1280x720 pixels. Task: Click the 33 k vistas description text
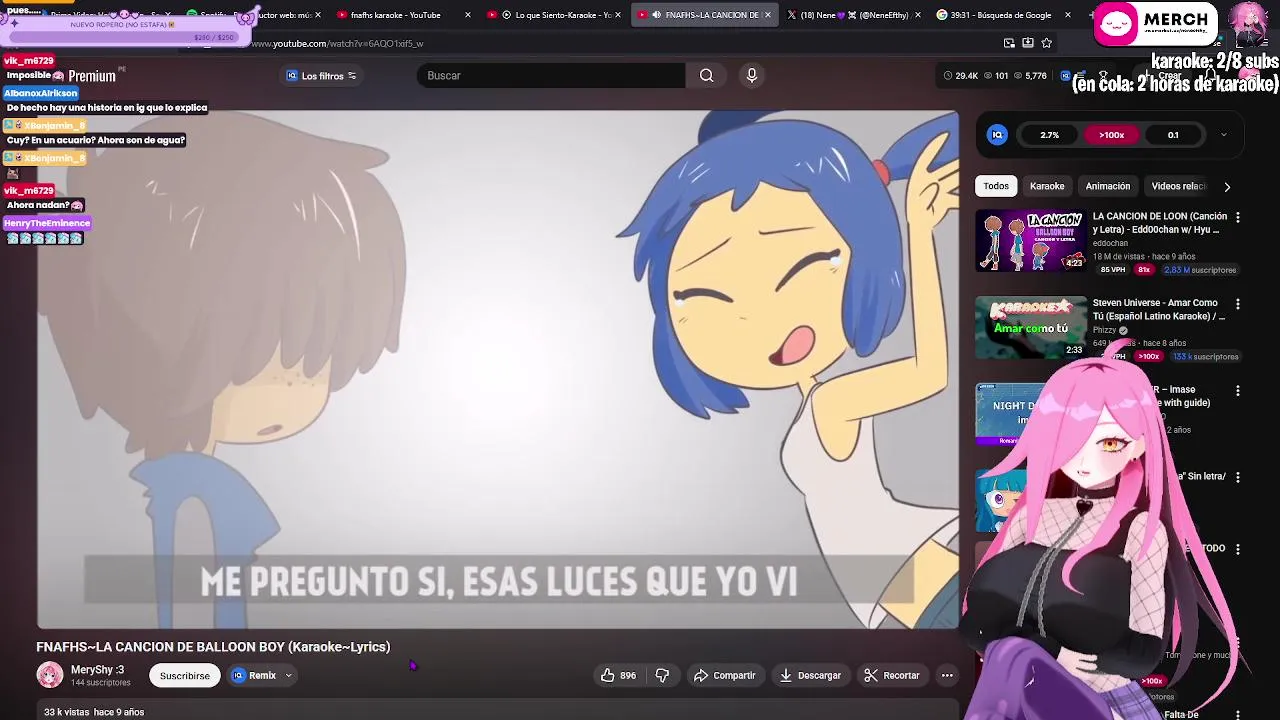[94, 712]
